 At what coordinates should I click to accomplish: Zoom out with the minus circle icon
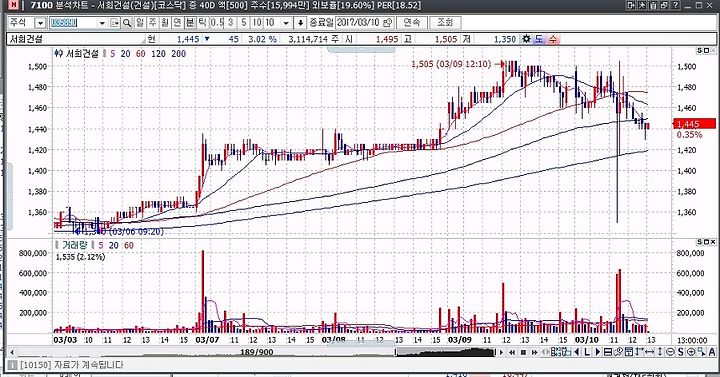[x=670, y=352]
